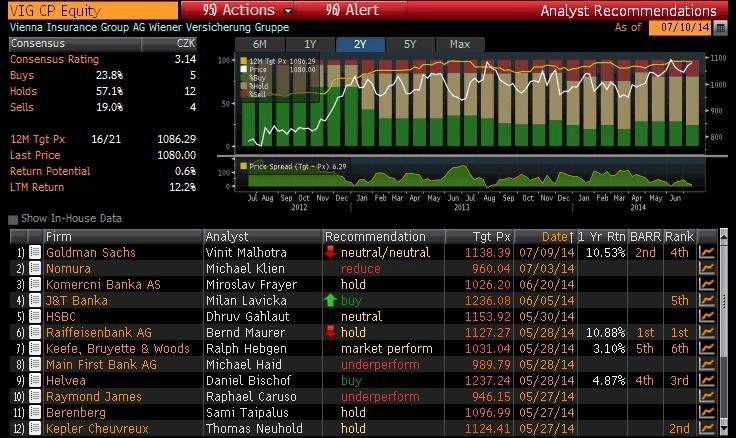Image resolution: width=736 pixels, height=438 pixels.
Task: Select the 6M chart range tab
Action: (260, 44)
